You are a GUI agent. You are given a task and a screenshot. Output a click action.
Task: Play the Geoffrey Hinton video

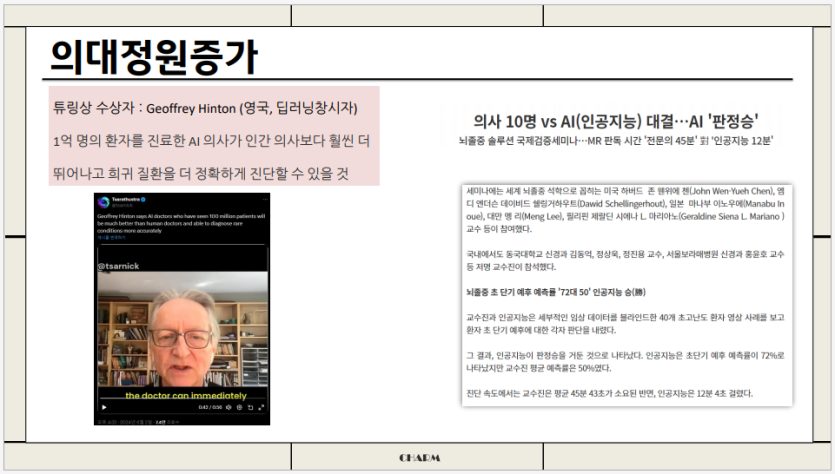[x=104, y=407]
